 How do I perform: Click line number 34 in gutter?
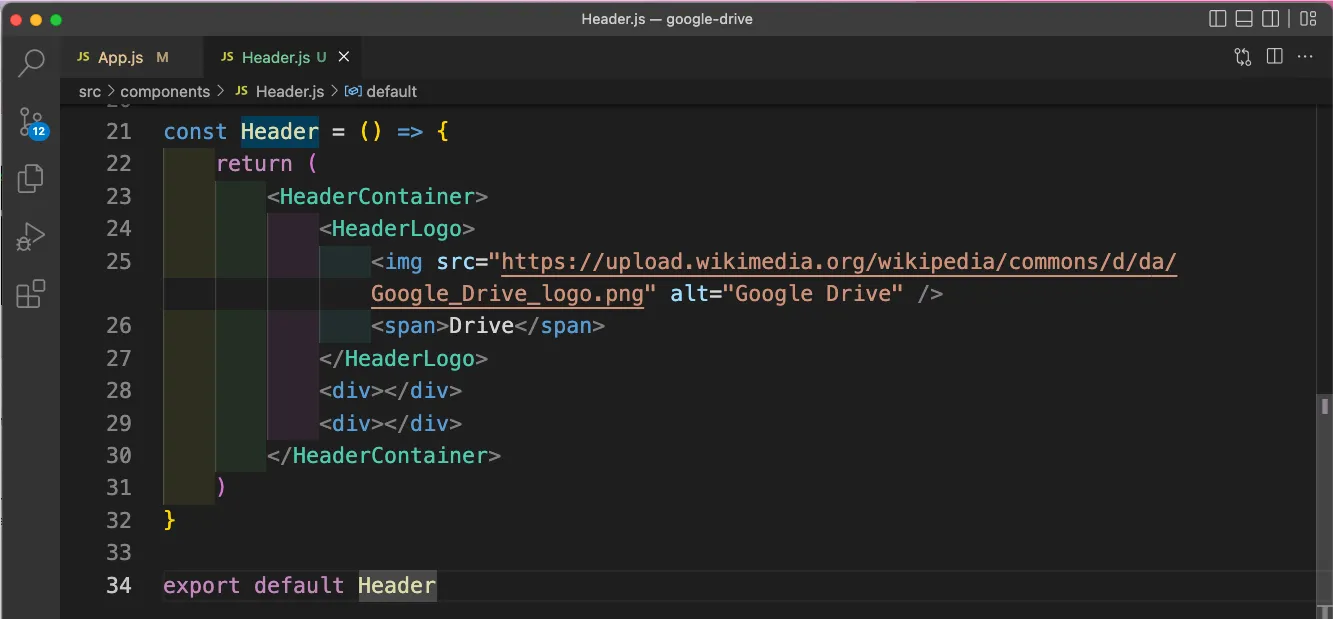(119, 585)
